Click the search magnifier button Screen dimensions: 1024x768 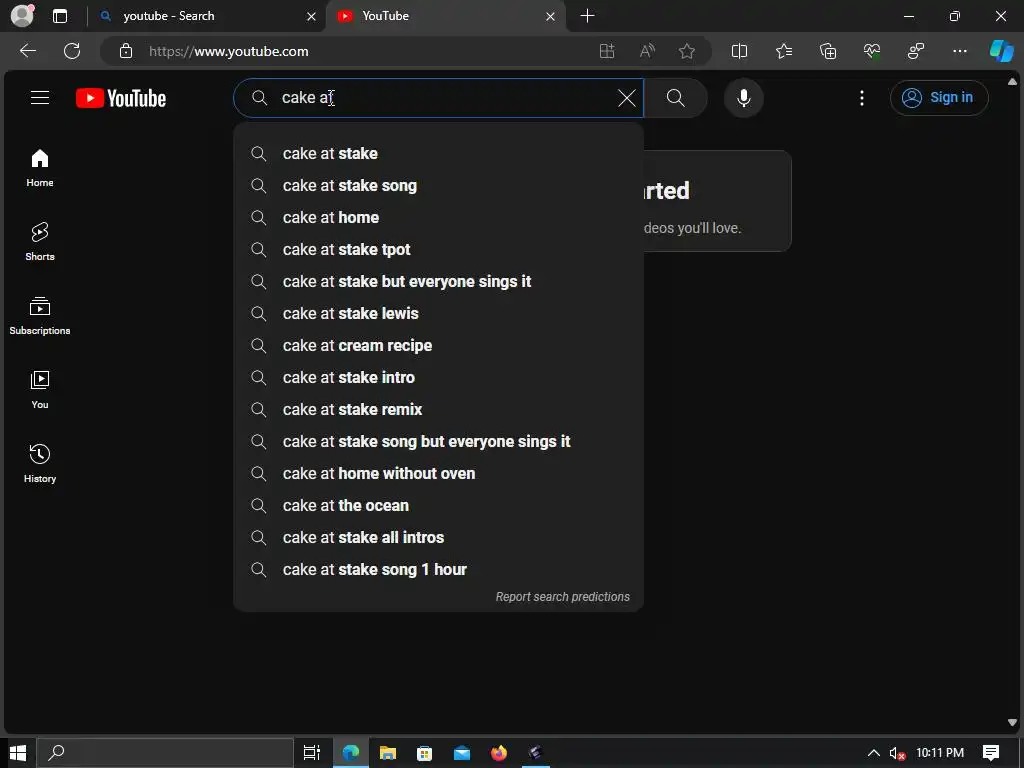(675, 98)
